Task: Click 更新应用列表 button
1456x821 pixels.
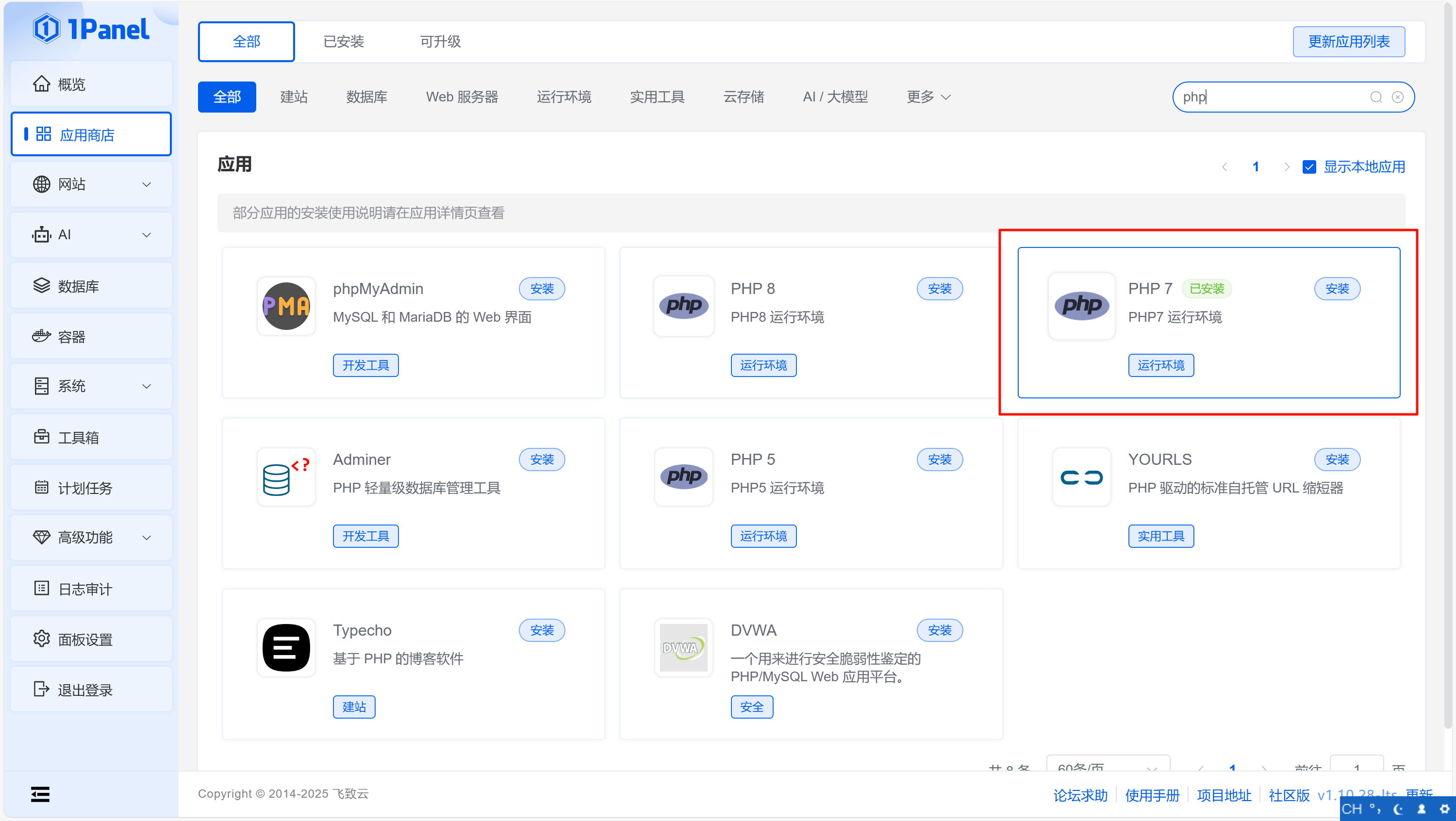Action: pos(1349,41)
